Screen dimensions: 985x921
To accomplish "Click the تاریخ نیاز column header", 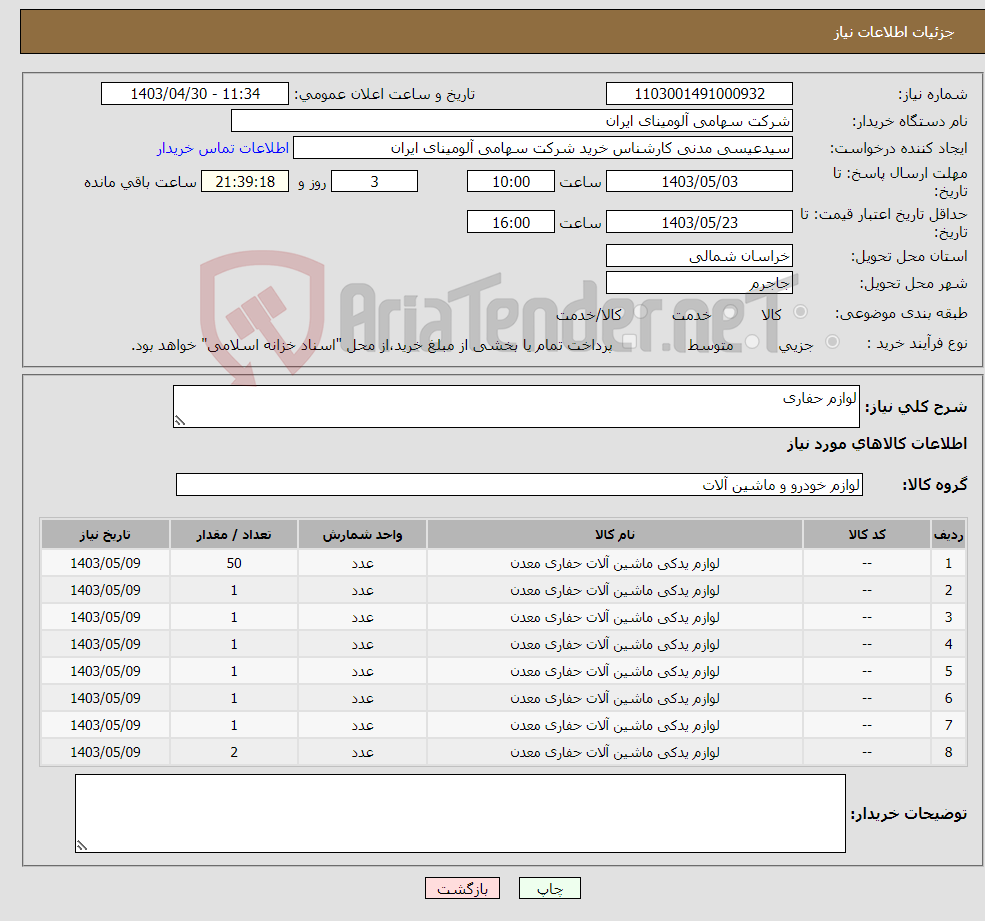I will coord(106,535).
